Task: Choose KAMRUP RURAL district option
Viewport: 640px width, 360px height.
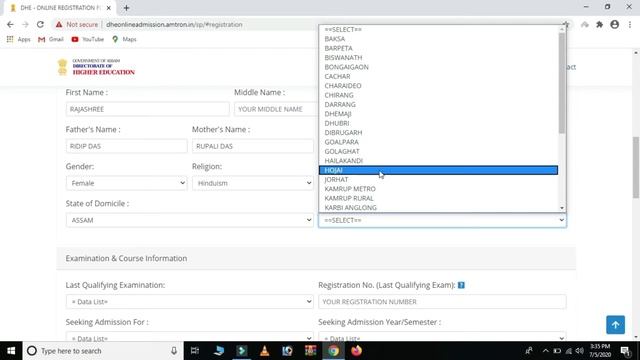Action: (438, 198)
